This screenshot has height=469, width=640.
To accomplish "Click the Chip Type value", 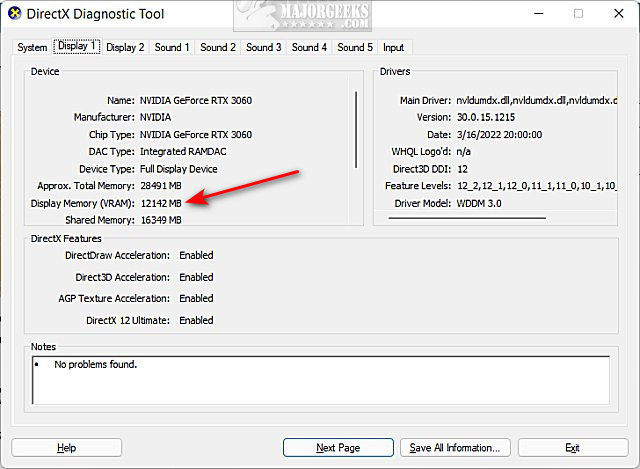I will click(196, 135).
